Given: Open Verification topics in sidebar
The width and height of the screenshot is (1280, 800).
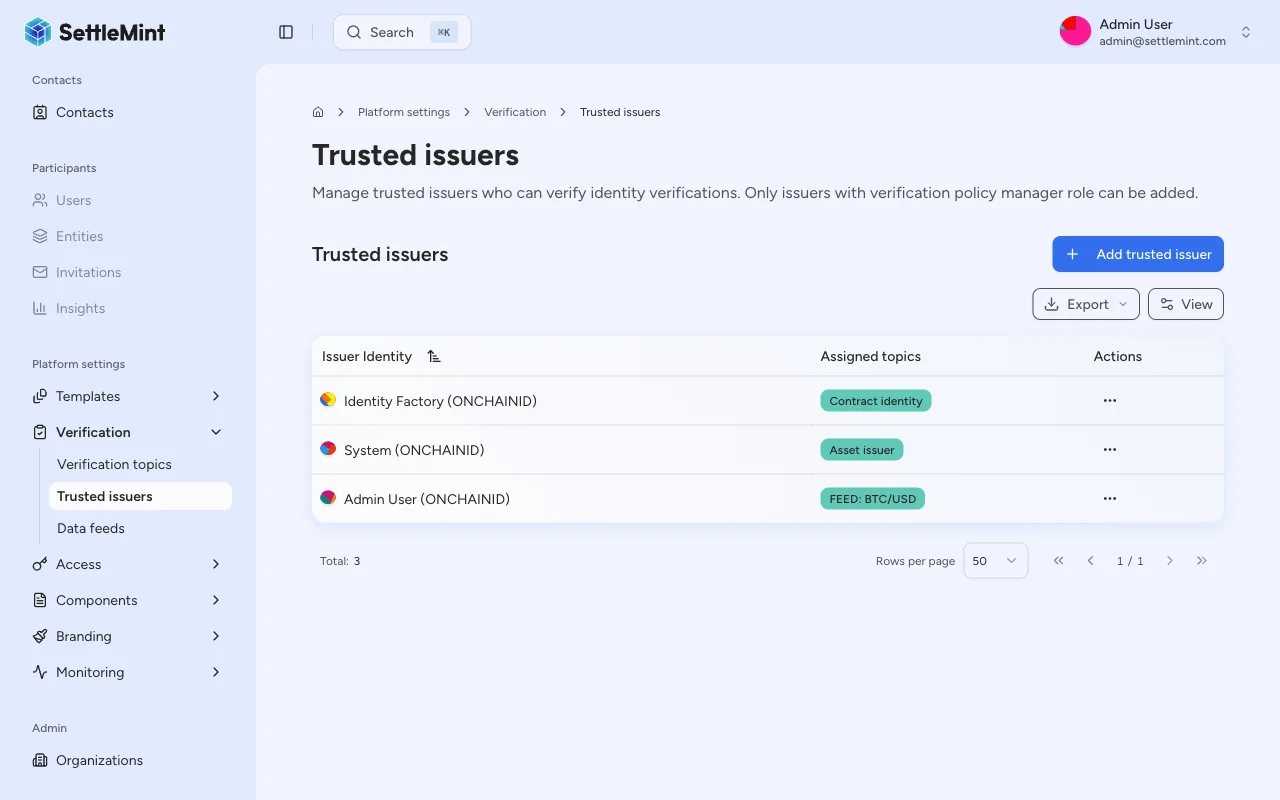Looking at the screenshot, I should pyautogui.click(x=114, y=464).
